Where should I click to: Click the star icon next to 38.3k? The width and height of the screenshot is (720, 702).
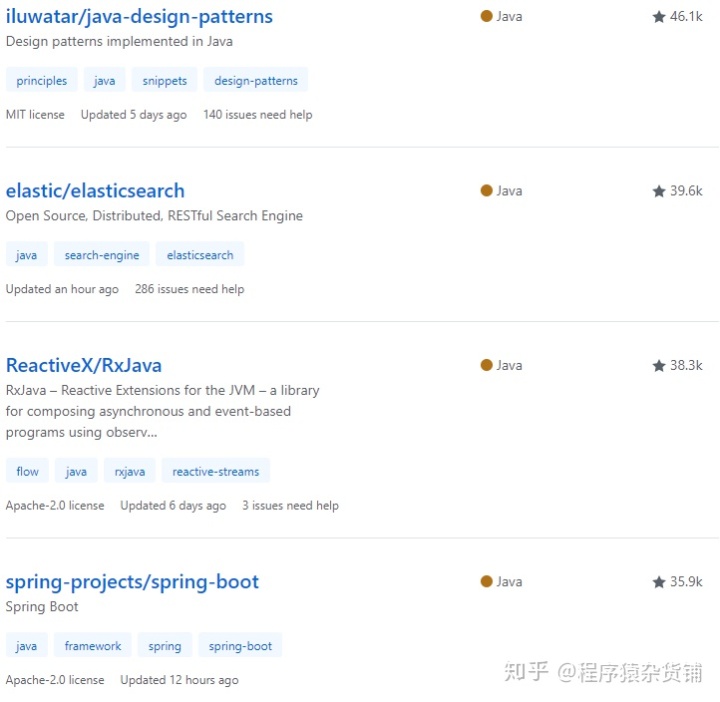coord(659,365)
